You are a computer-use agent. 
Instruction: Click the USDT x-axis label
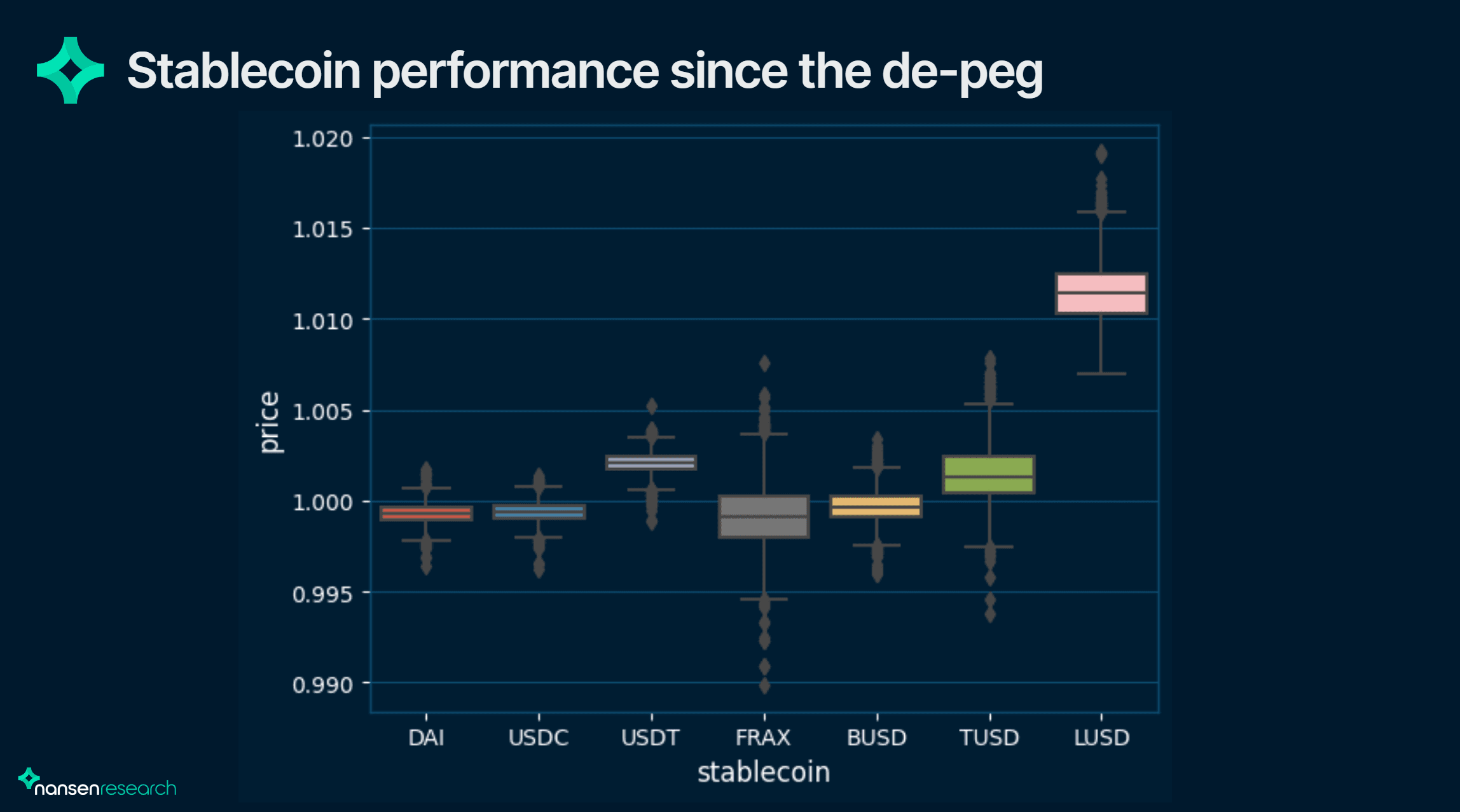(651, 738)
